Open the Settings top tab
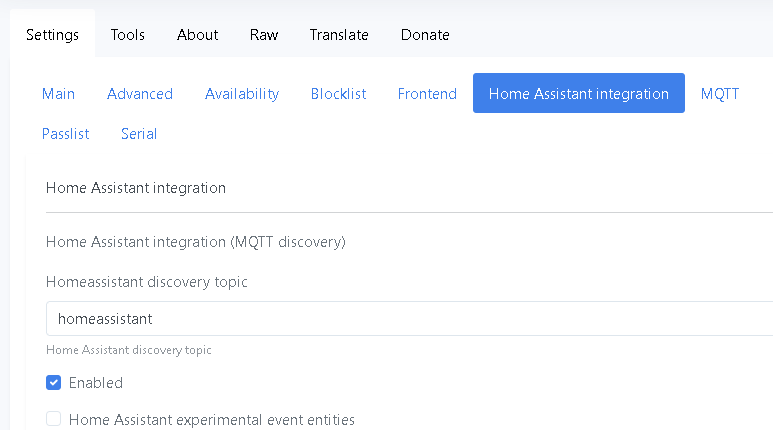Screen dimensions: 773x430 pos(52,35)
